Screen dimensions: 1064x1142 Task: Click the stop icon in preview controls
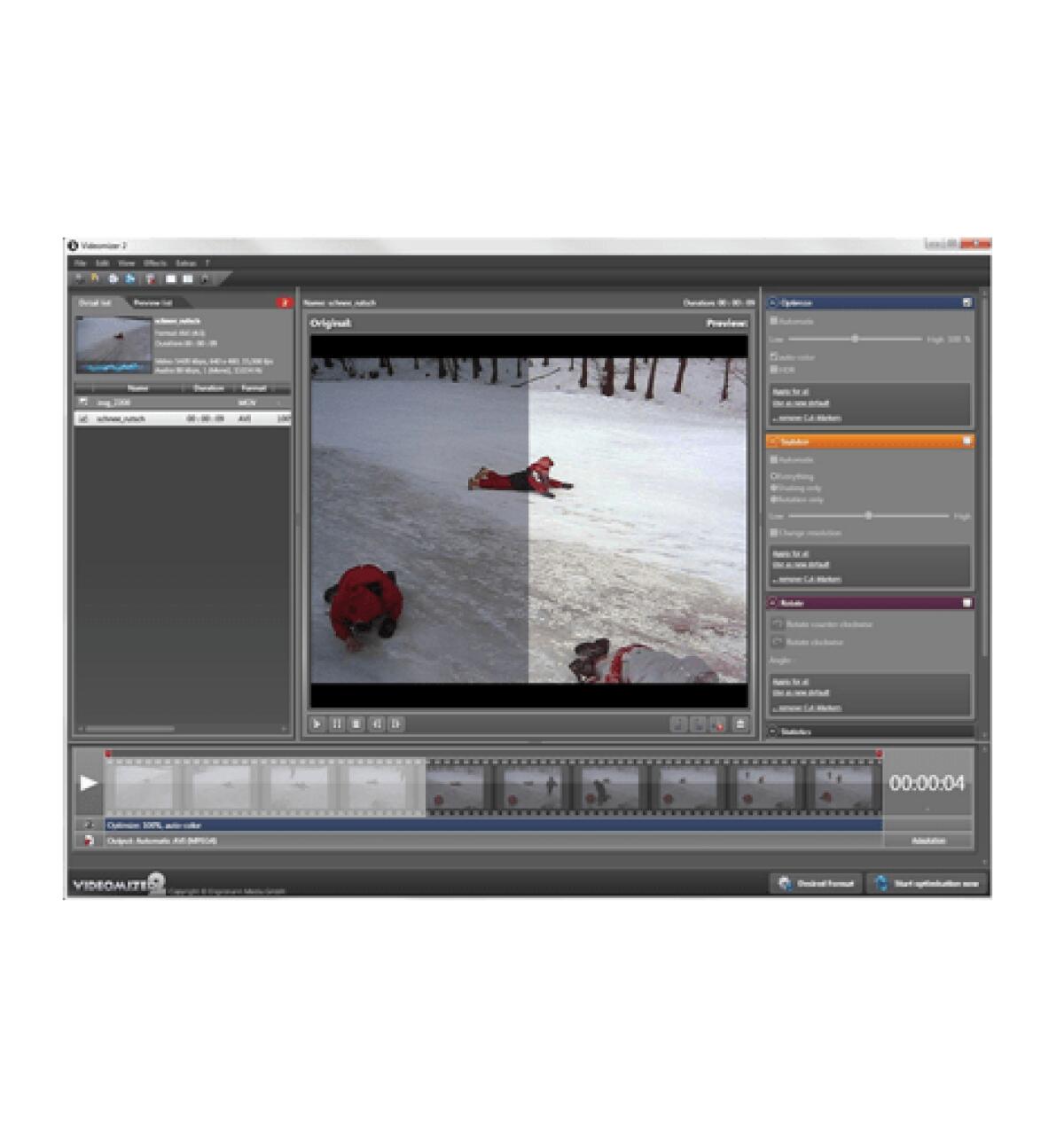356,724
